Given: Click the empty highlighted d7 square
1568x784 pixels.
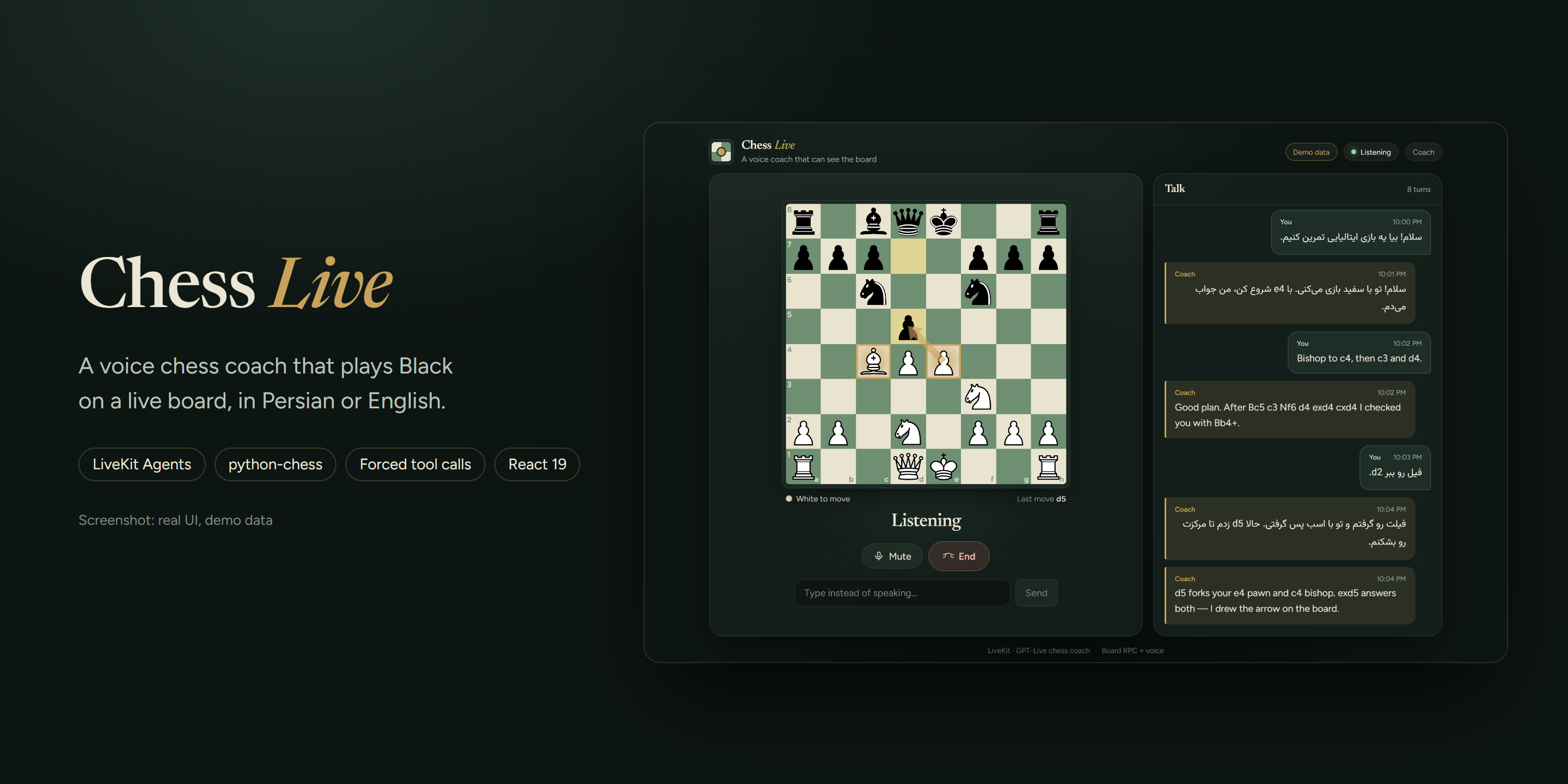Looking at the screenshot, I should pos(908,257).
